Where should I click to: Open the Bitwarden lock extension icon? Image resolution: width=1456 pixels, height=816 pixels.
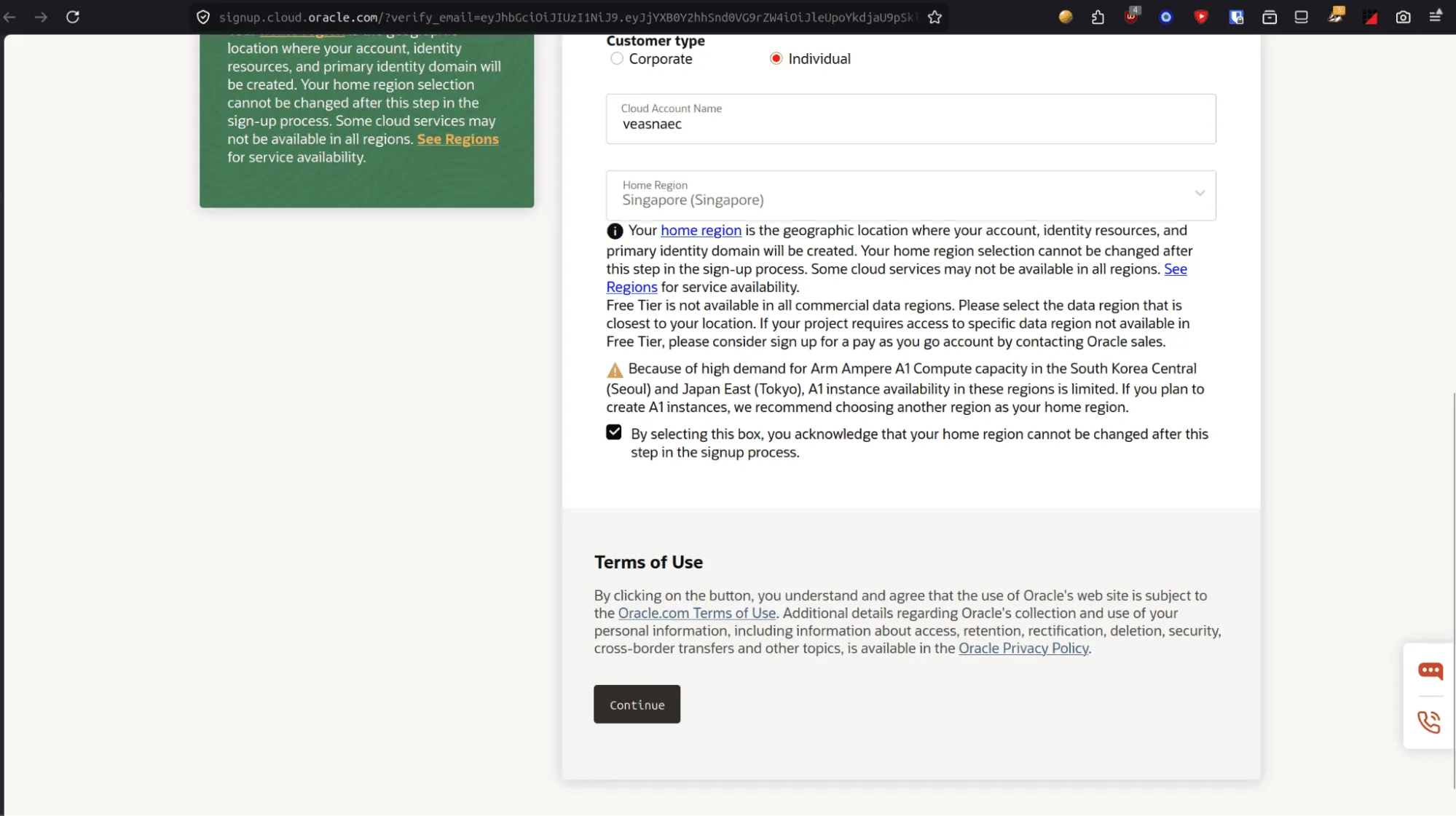1236,17
